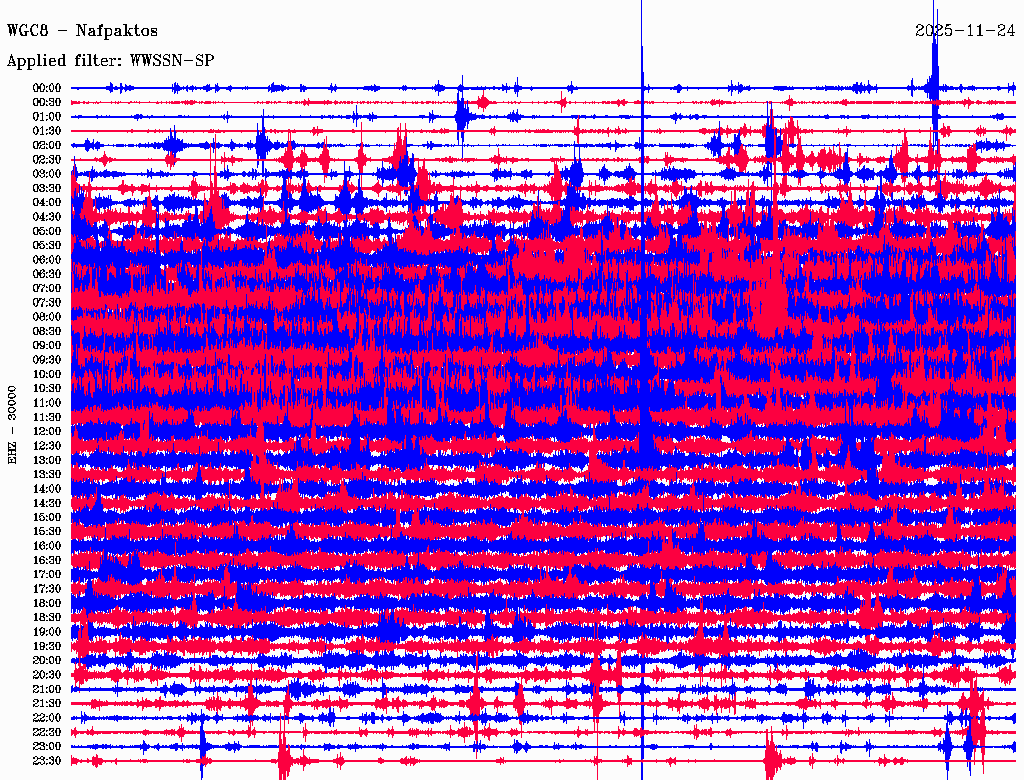Click the 03:00 time label
Viewport: 1024px width, 780px height.
[x=47, y=174]
